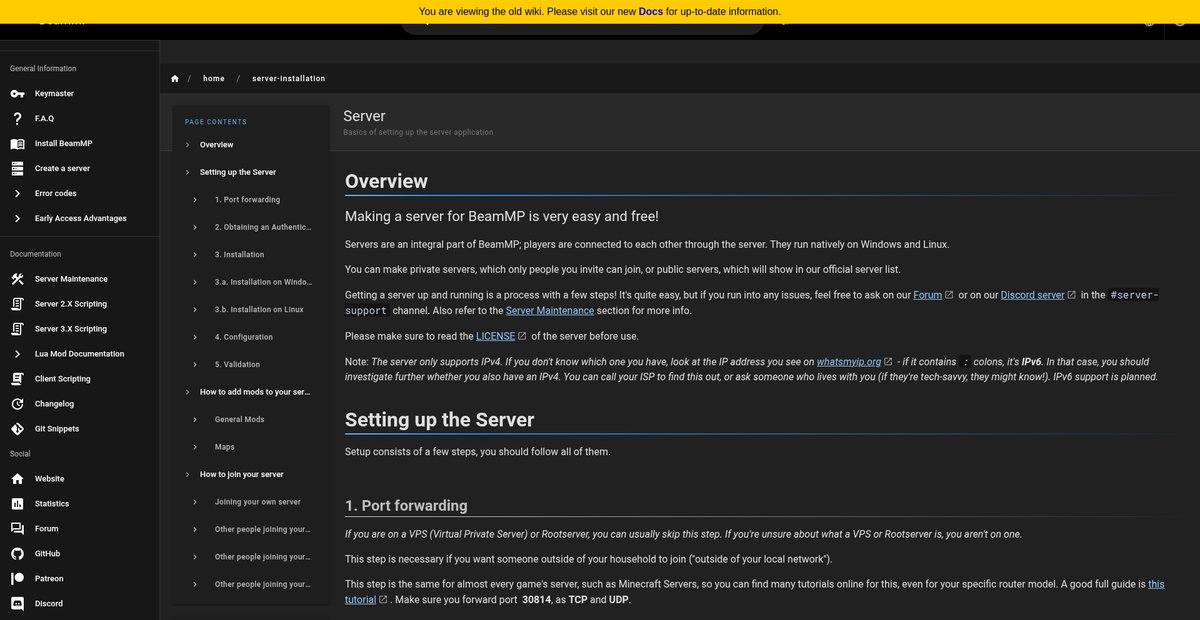1200x620 pixels.
Task: Click chevron beside Setting up the Server
Action: 187,172
